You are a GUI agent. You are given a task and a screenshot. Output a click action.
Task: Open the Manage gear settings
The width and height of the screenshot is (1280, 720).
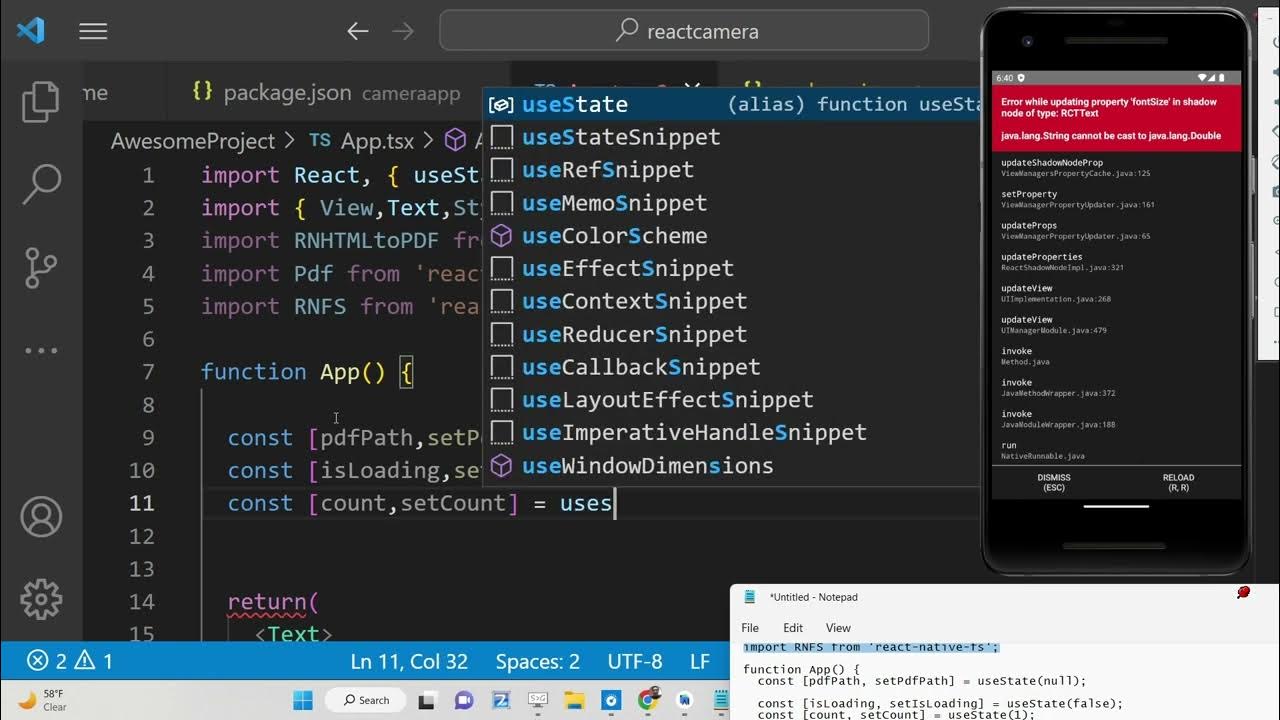tap(41, 599)
